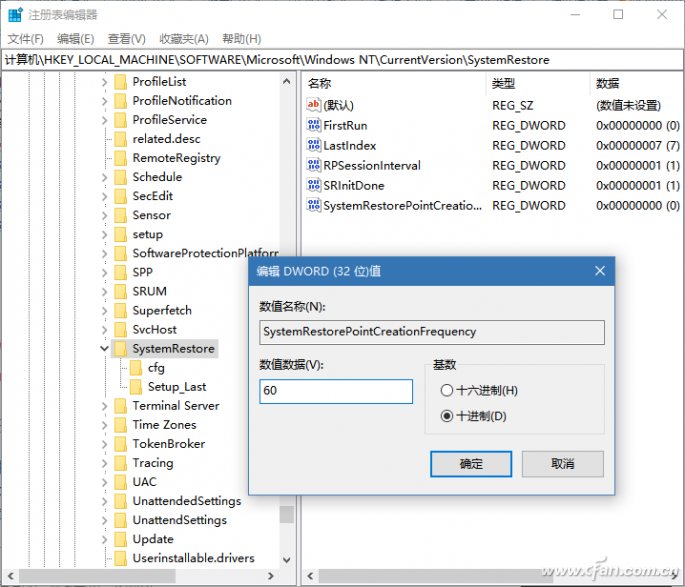Click the RemoteRegistry folder icon
Screen dimensions: 685x587
coord(120,158)
